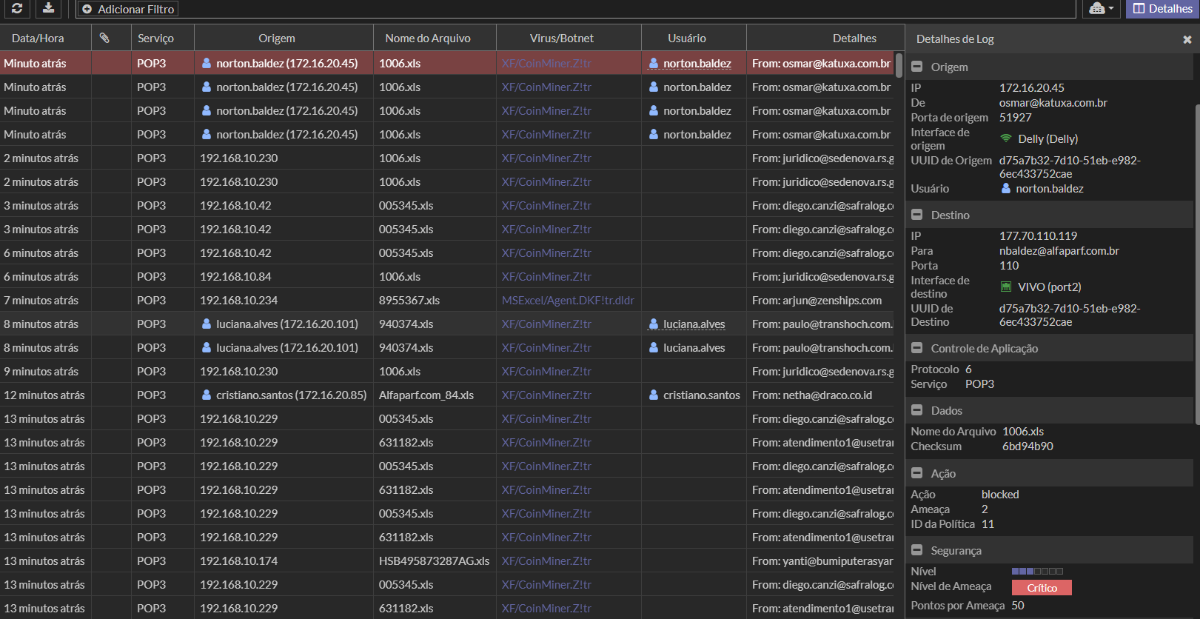Screen dimensions: 1200x619
Task: Click user icon beside norton.baldez in details panel
Action: 1006,189
